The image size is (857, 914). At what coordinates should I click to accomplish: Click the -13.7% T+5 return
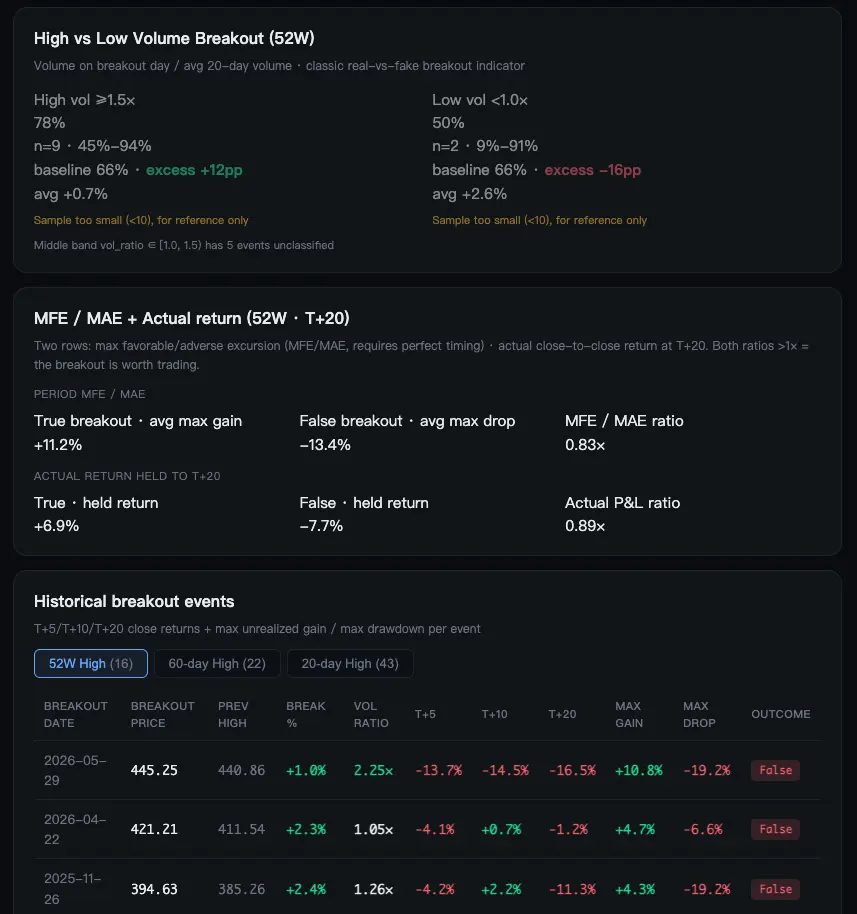coord(438,770)
